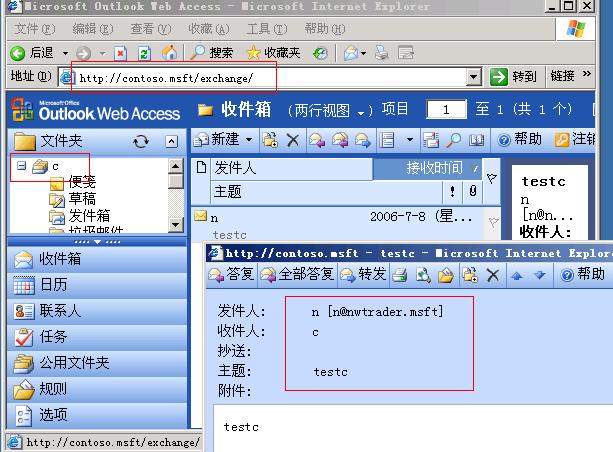The width and height of the screenshot is (613, 452).
Task: Collapse the folder pane with arrow button
Action: pos(171,142)
